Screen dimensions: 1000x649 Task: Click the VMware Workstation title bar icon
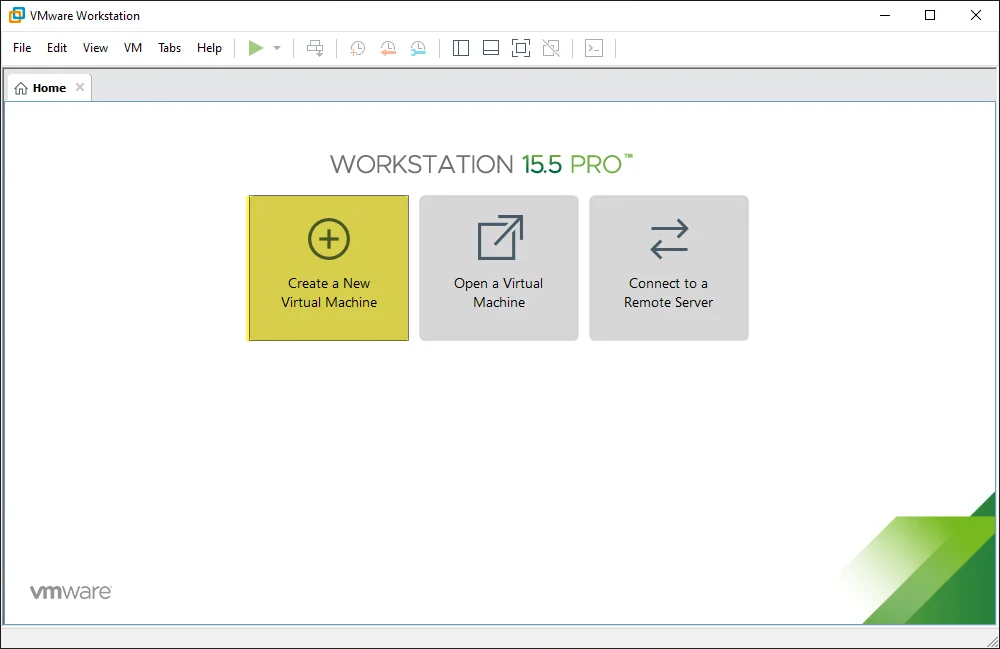[17, 15]
